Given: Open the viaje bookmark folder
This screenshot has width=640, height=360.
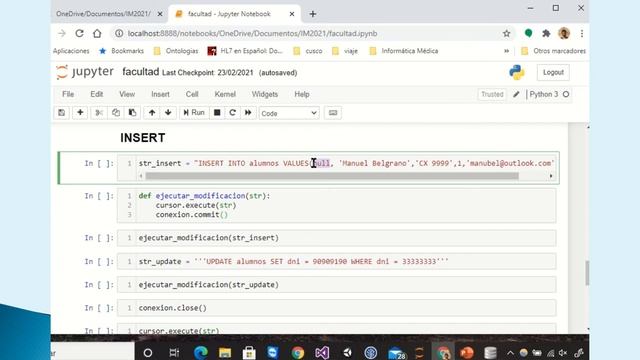Looking at the screenshot, I should tap(345, 51).
